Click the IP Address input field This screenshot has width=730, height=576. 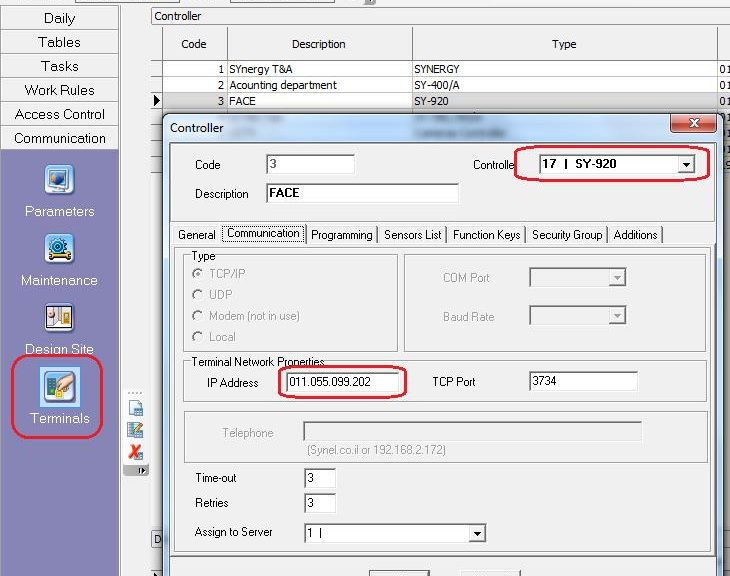pos(343,382)
